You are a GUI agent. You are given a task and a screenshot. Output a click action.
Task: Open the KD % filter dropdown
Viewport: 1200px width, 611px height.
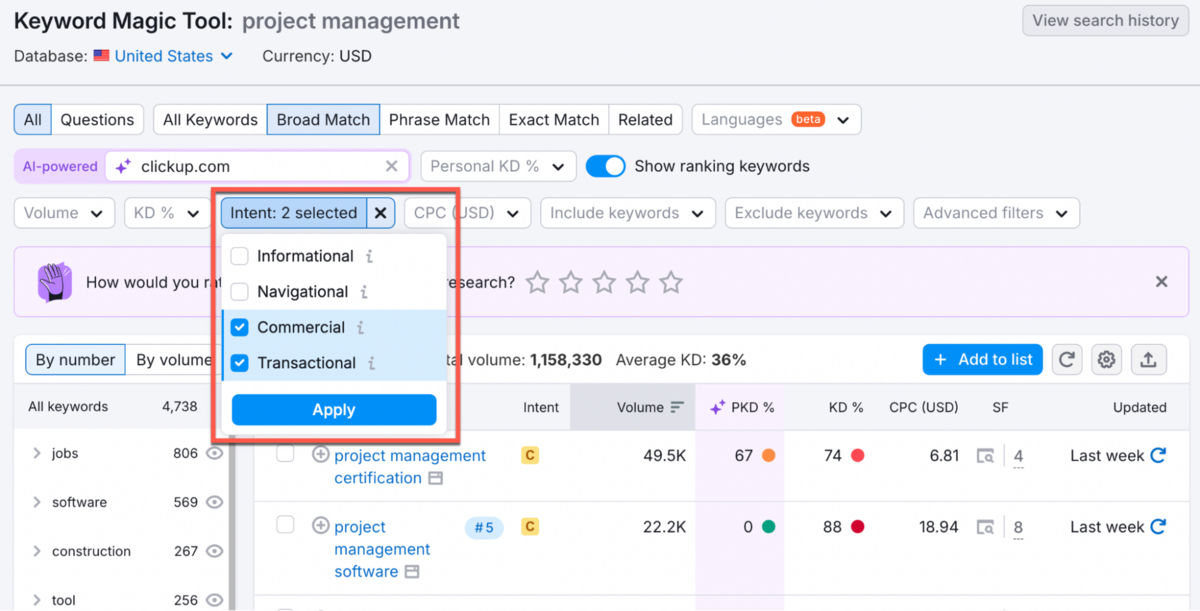[x=167, y=213]
